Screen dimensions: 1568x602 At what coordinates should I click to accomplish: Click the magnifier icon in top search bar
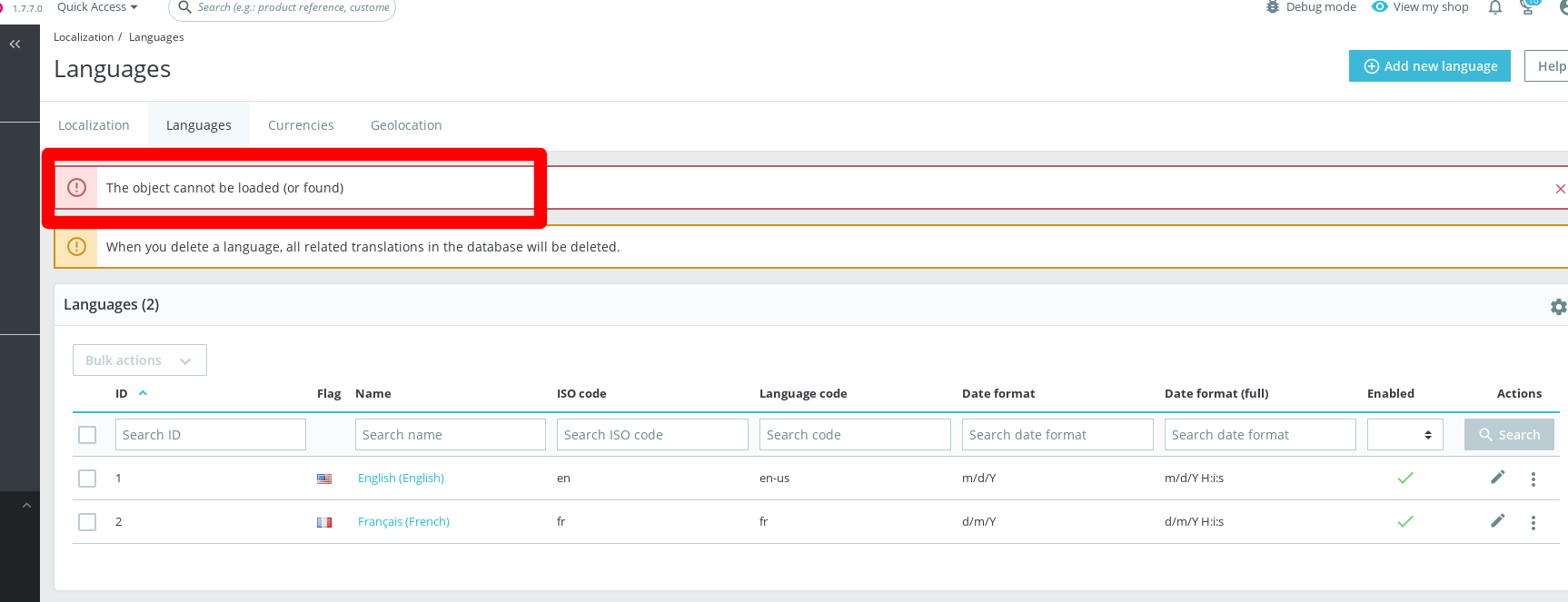[184, 7]
